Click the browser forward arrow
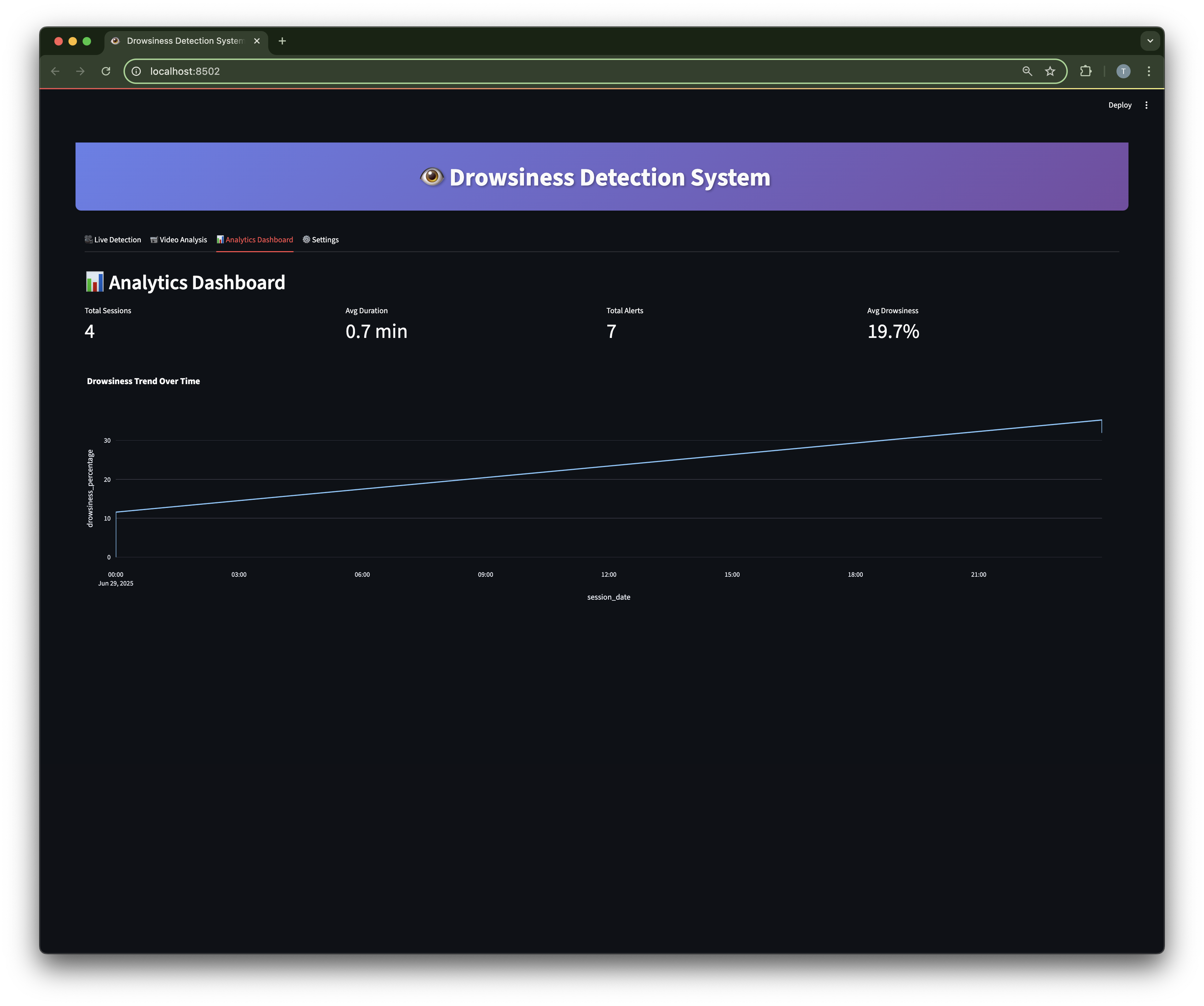The width and height of the screenshot is (1204, 1006). pos(80,71)
